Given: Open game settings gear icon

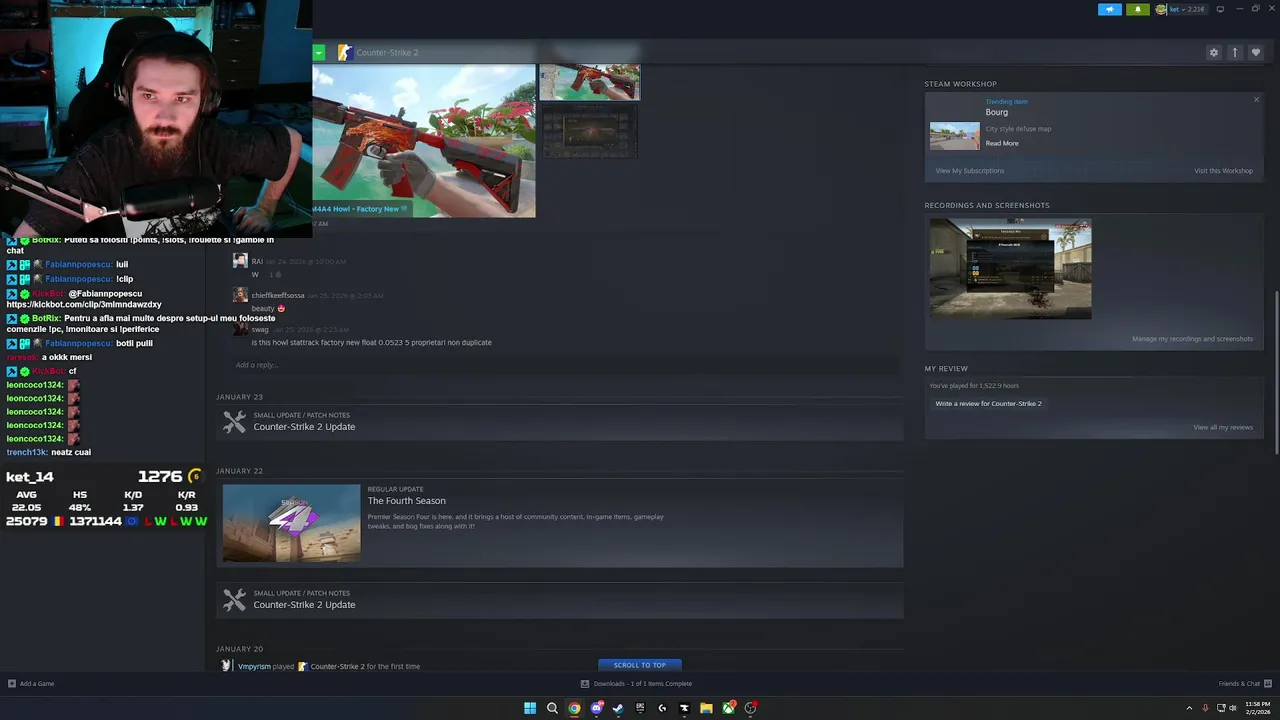Looking at the screenshot, I should click(1214, 52).
